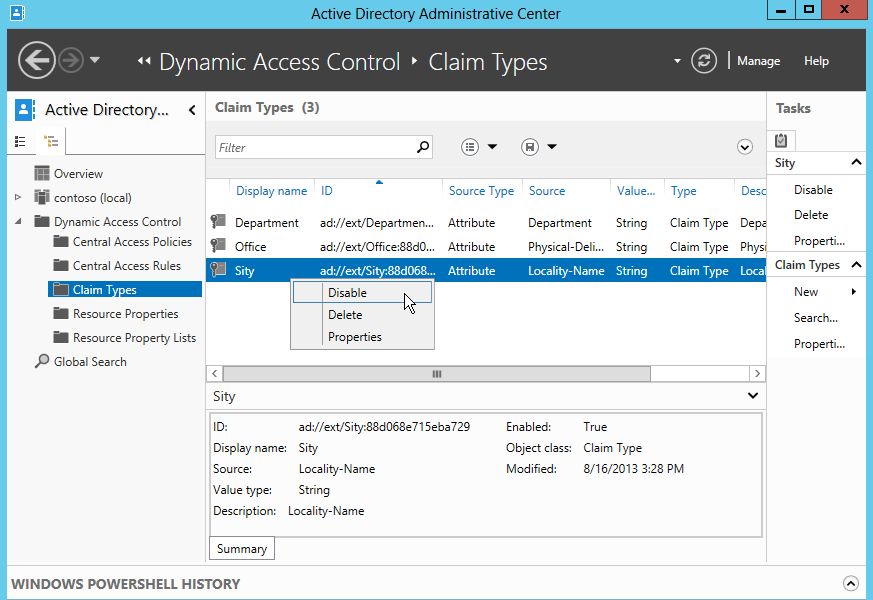Click the back navigation arrow button
Screen dimensions: 873x600
(37, 61)
